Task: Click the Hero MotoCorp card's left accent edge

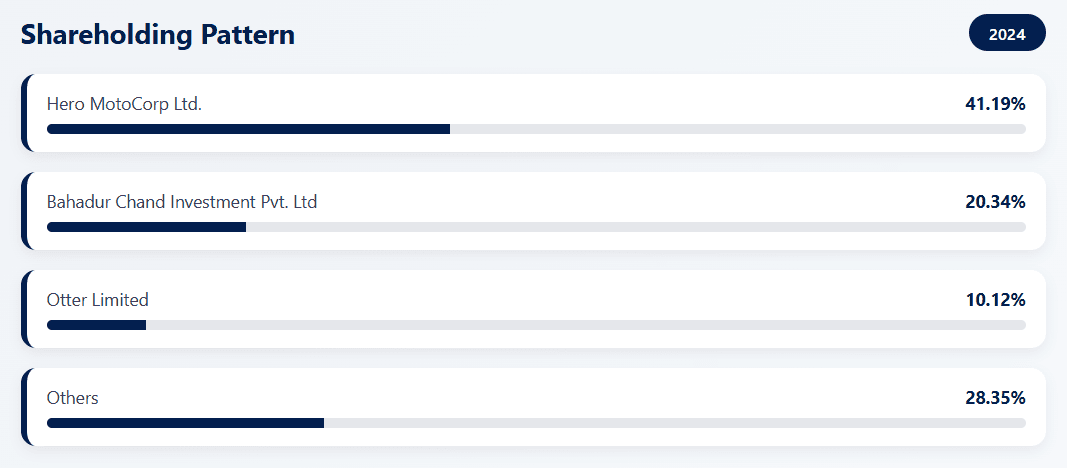Action: tap(24, 113)
